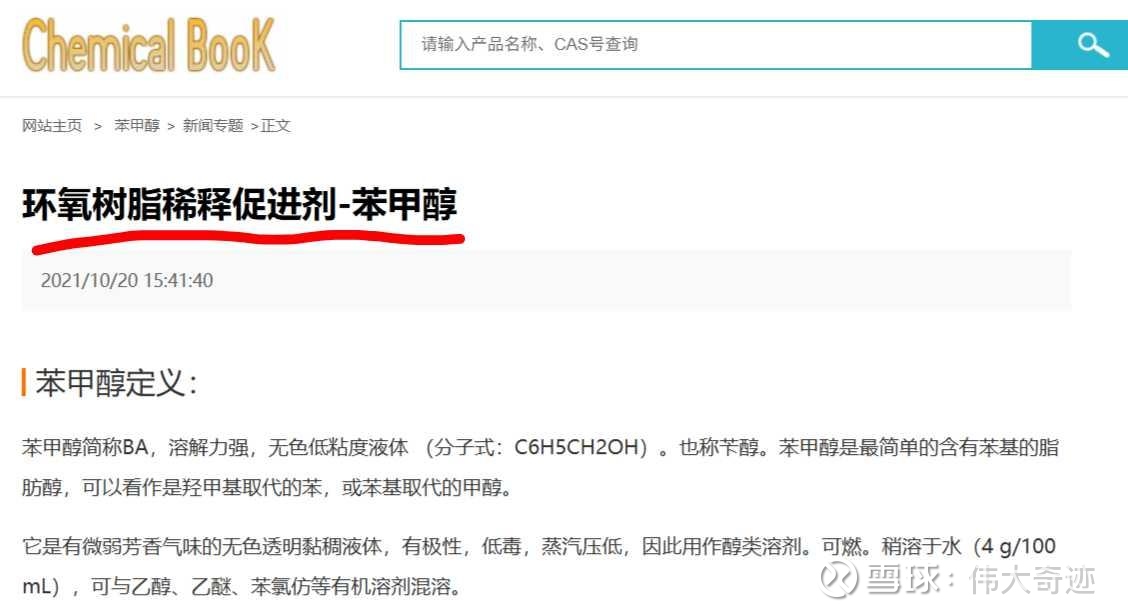Click the paragraph starting with 苯甲醇简称BA

(540, 467)
